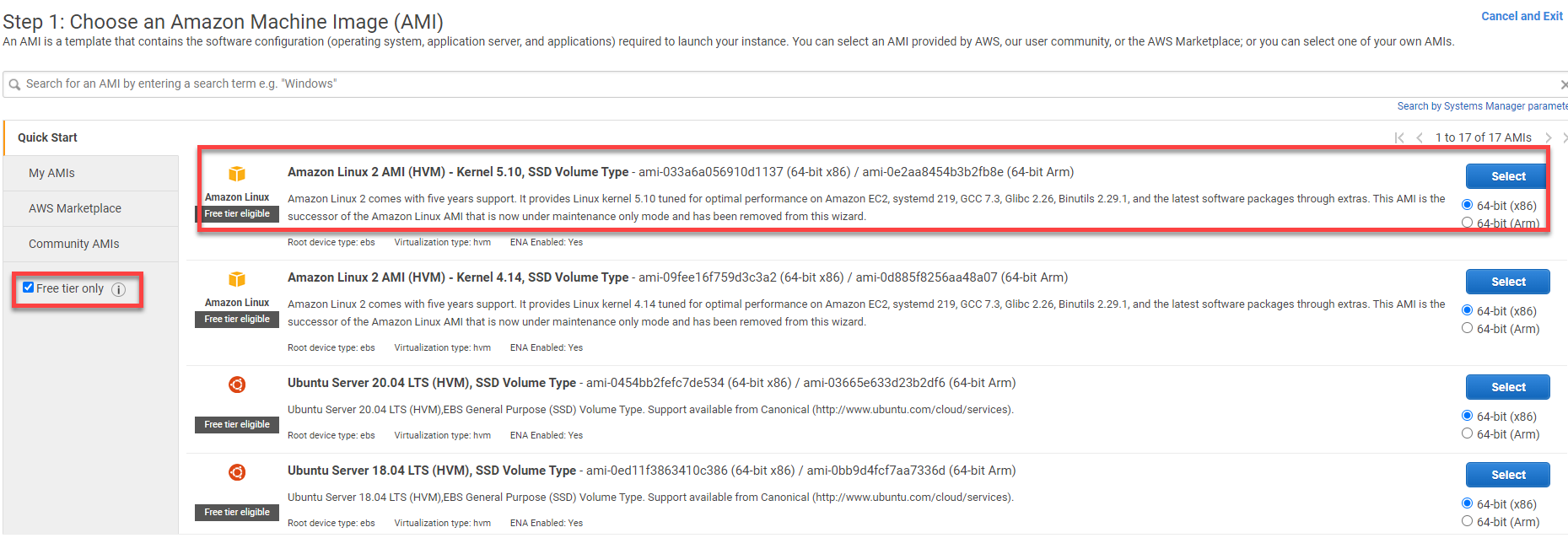Select Amazon Linux 2 Kernel 5.10 AMI
The image size is (1568, 538).
tap(1507, 176)
